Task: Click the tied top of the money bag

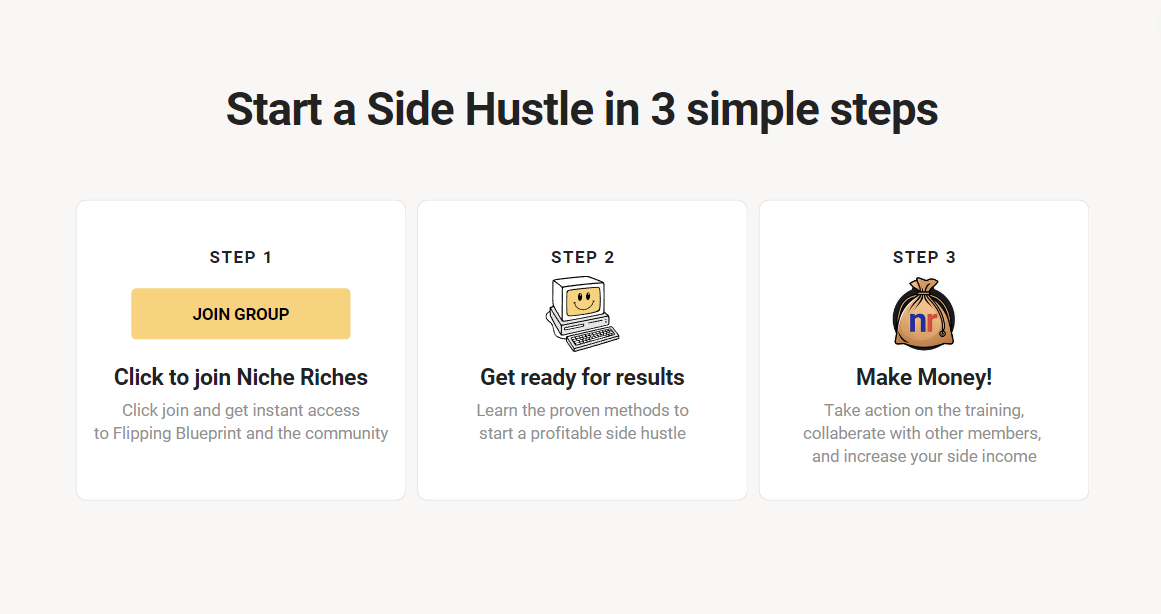Action: click(x=924, y=286)
